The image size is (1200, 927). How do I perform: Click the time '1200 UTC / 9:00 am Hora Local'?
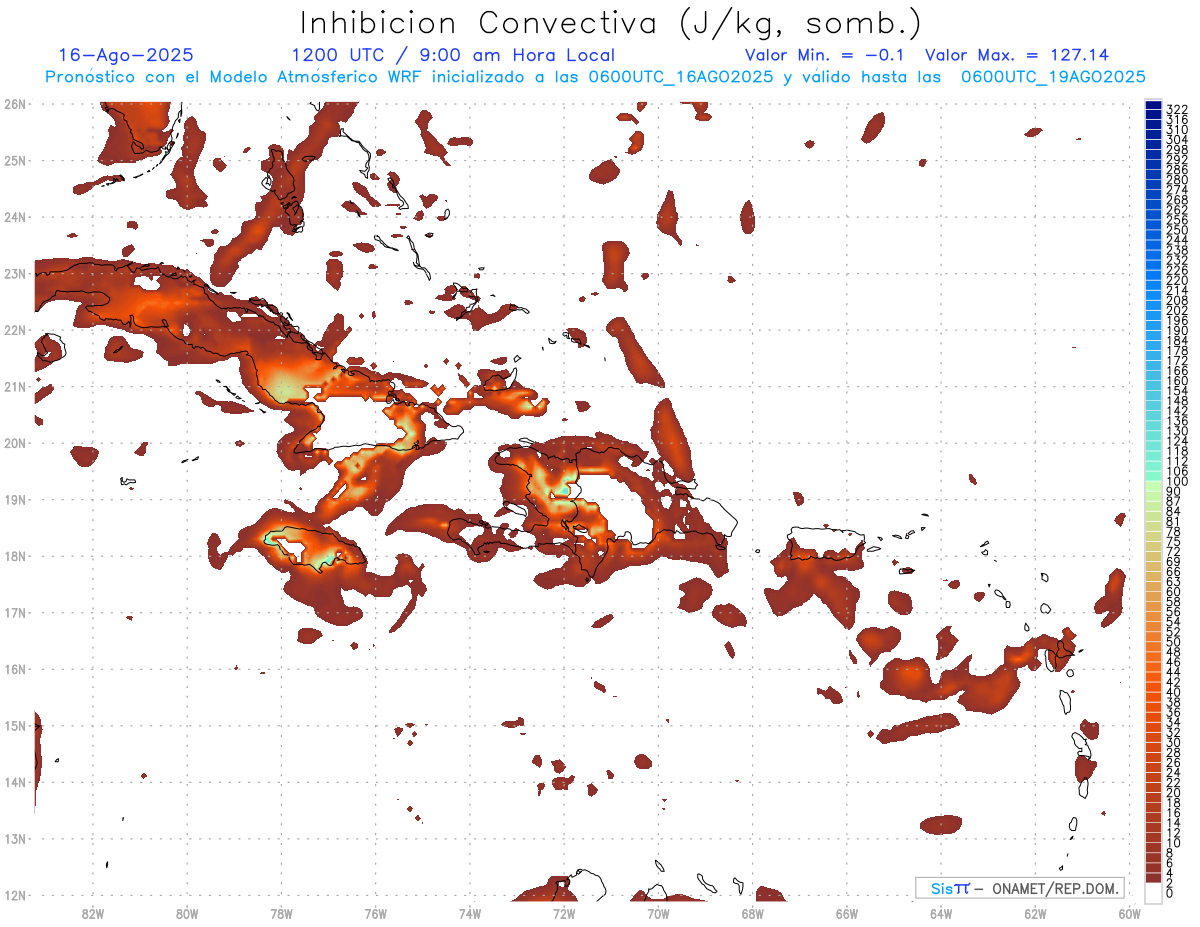pos(453,55)
